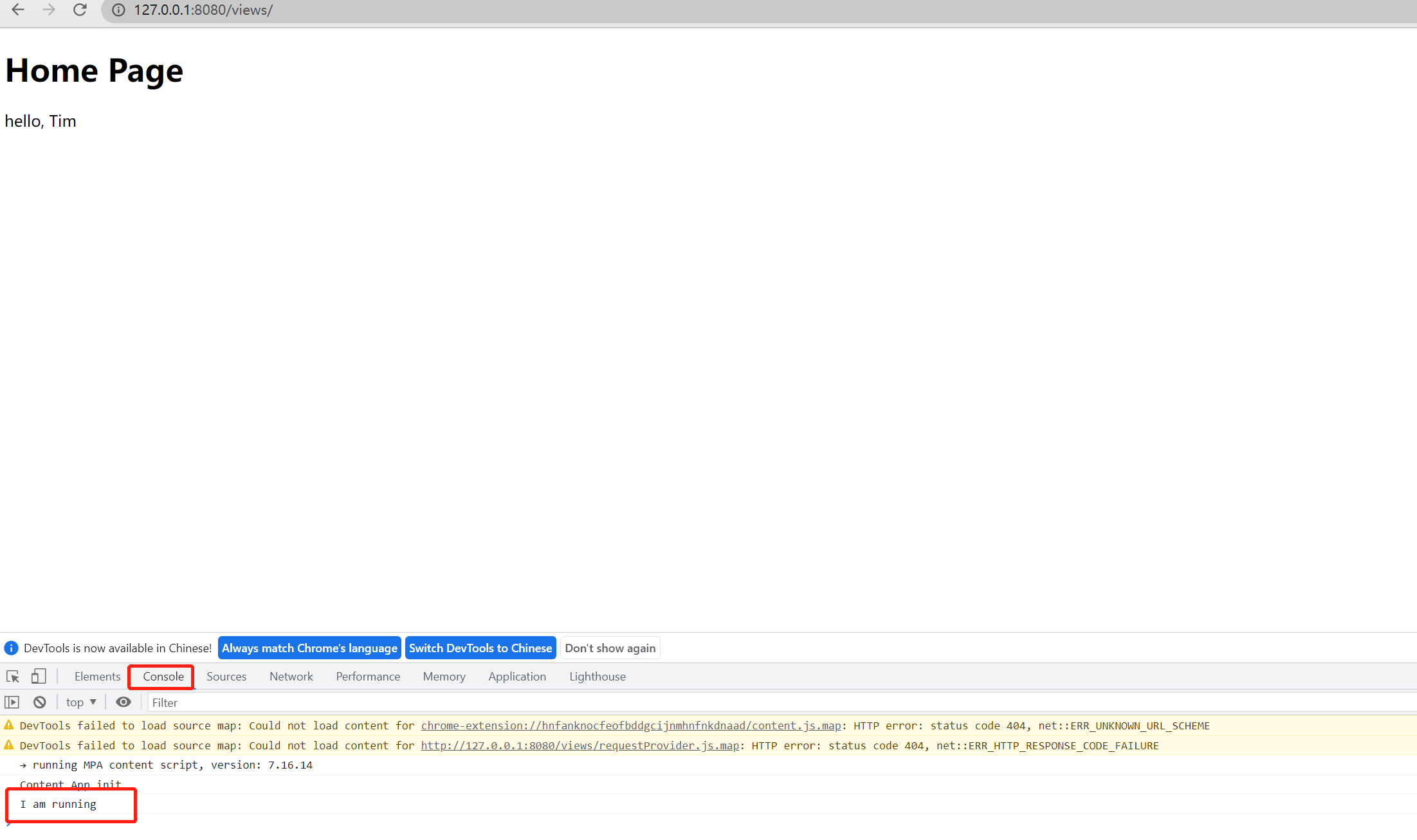
Task: Click the address bar URL 127.0.0.1:8080/views/
Action: coord(203,10)
